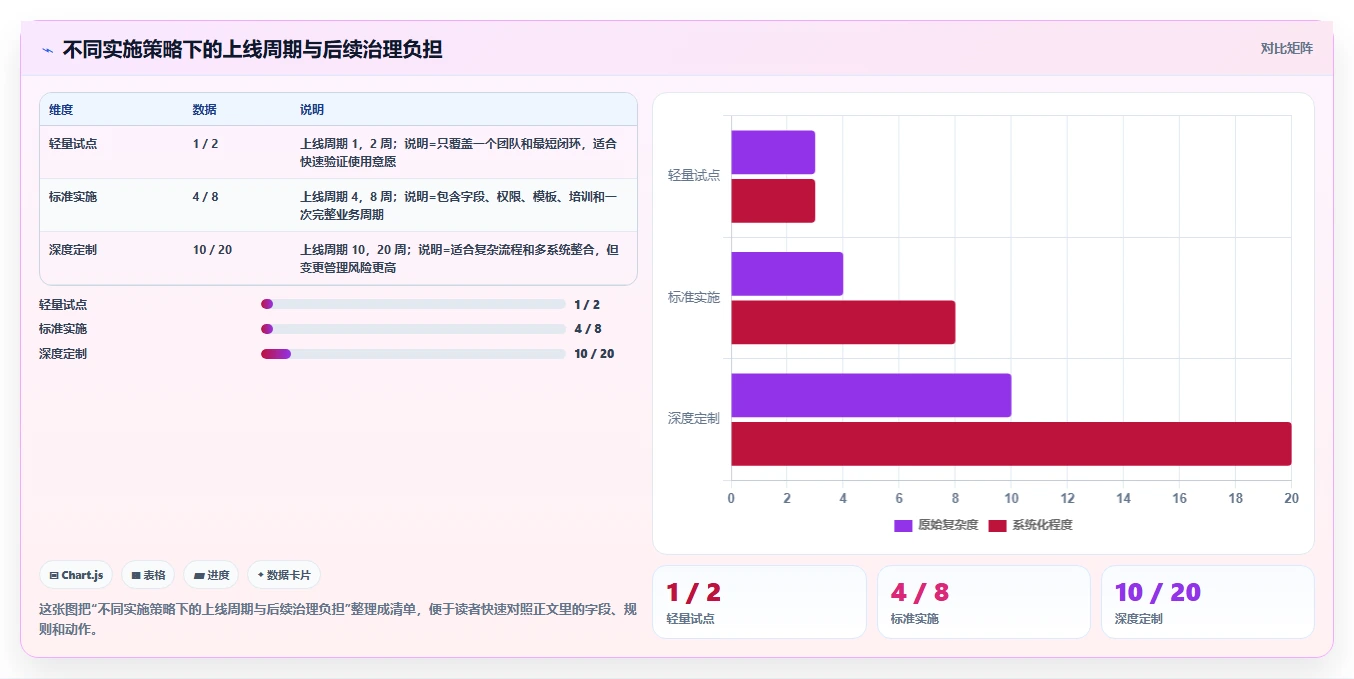Click the red 标准实施 chart bar

(843, 322)
